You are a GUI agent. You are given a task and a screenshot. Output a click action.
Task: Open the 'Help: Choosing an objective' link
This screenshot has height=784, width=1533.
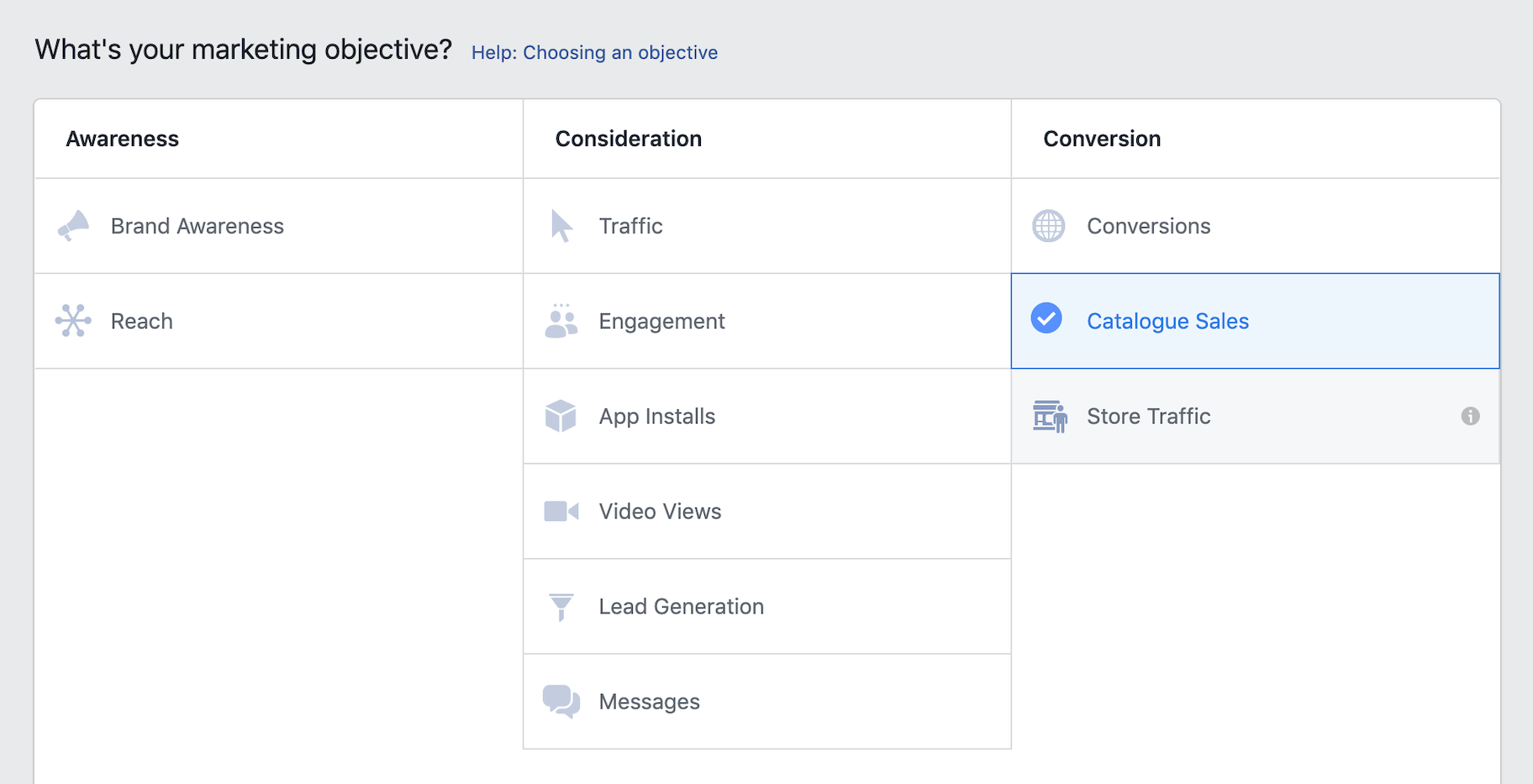(x=594, y=52)
